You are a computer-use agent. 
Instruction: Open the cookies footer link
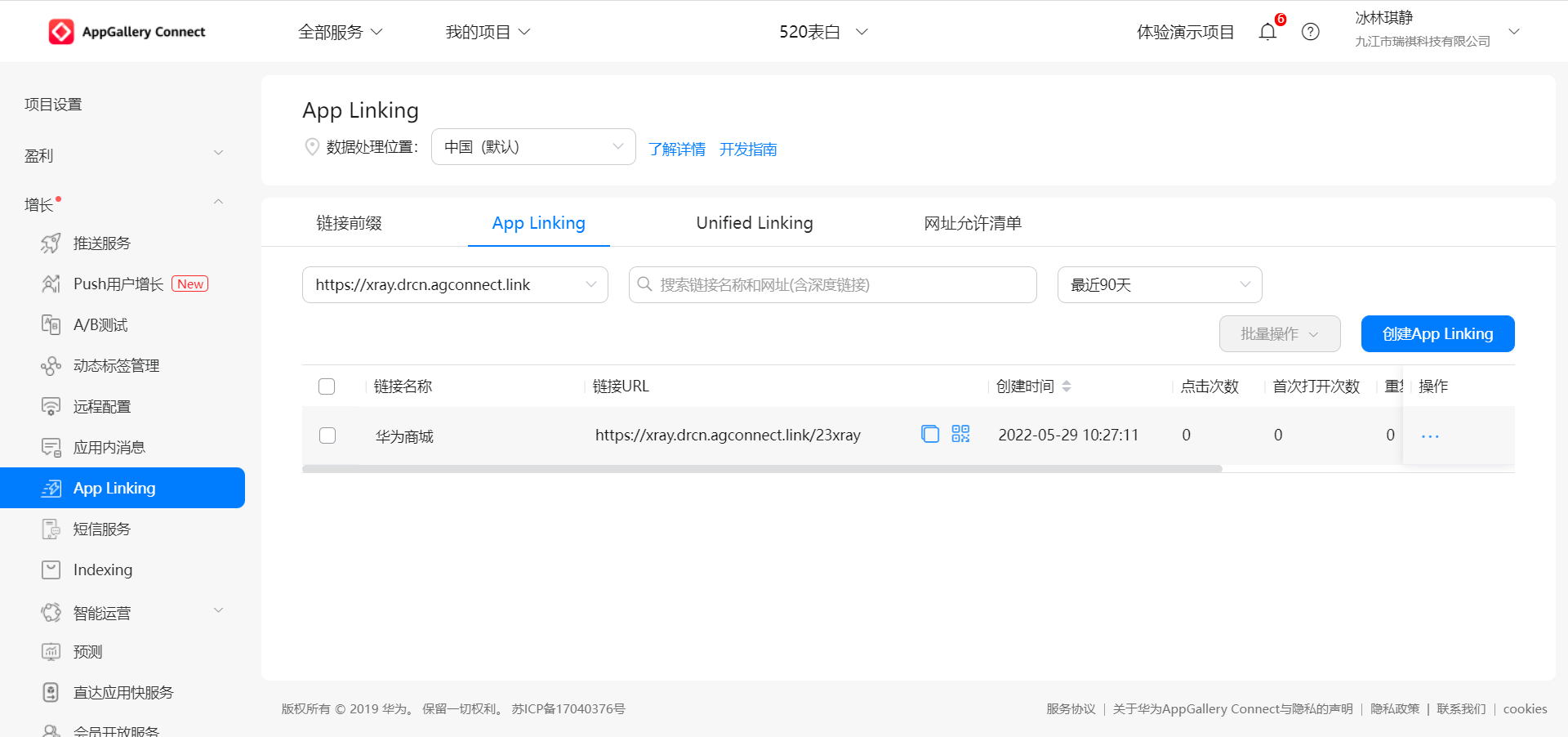pos(1526,709)
